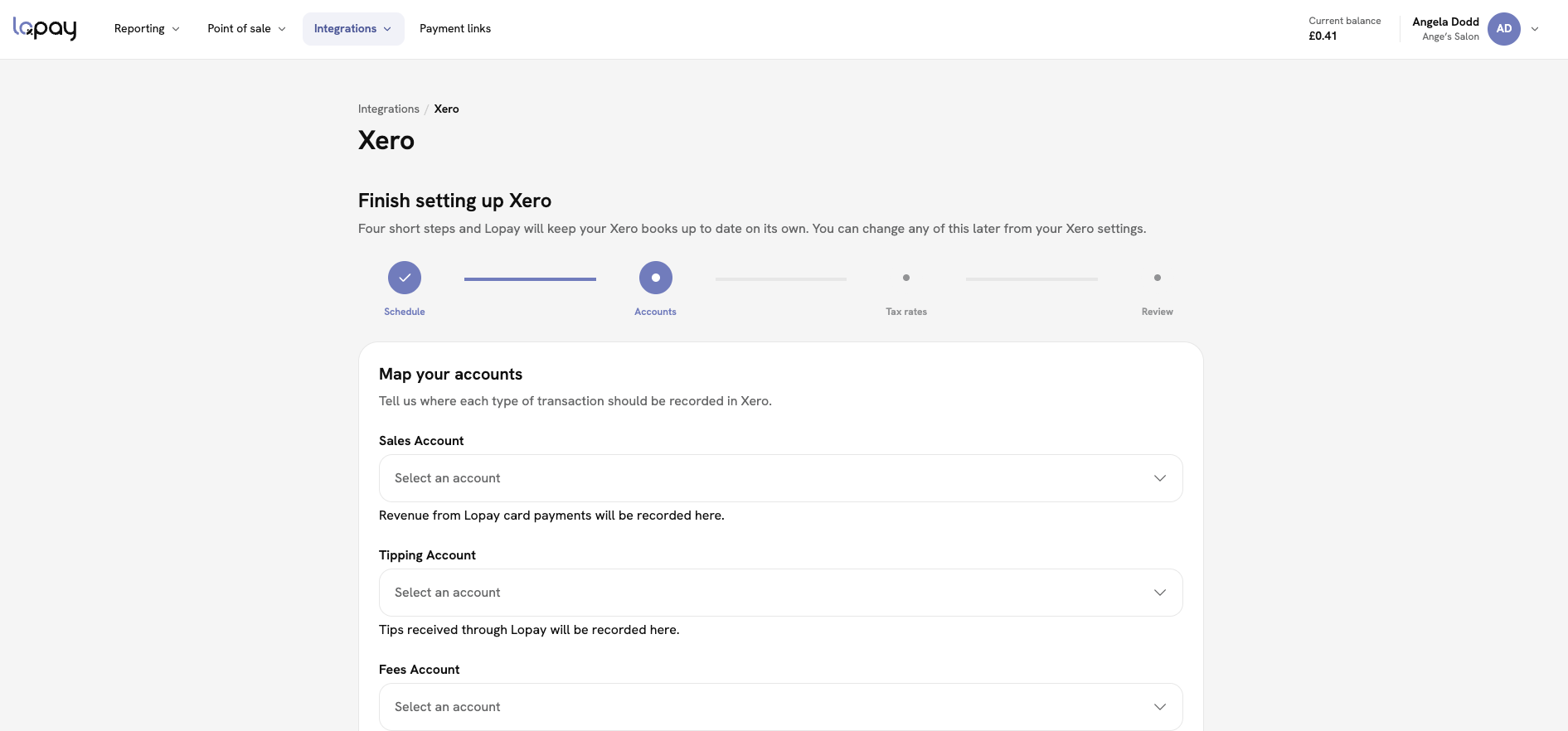Click the Schedule step label
This screenshot has height=731, width=1568.
(x=405, y=312)
